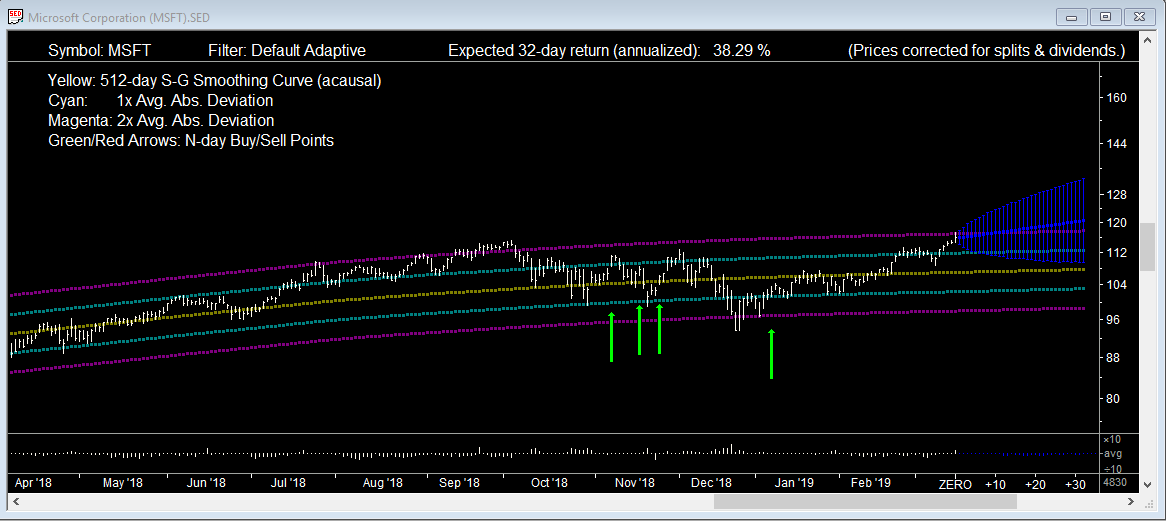Click the green buy arrow in late December
Image resolution: width=1166 pixels, height=521 pixels.
pos(771,354)
